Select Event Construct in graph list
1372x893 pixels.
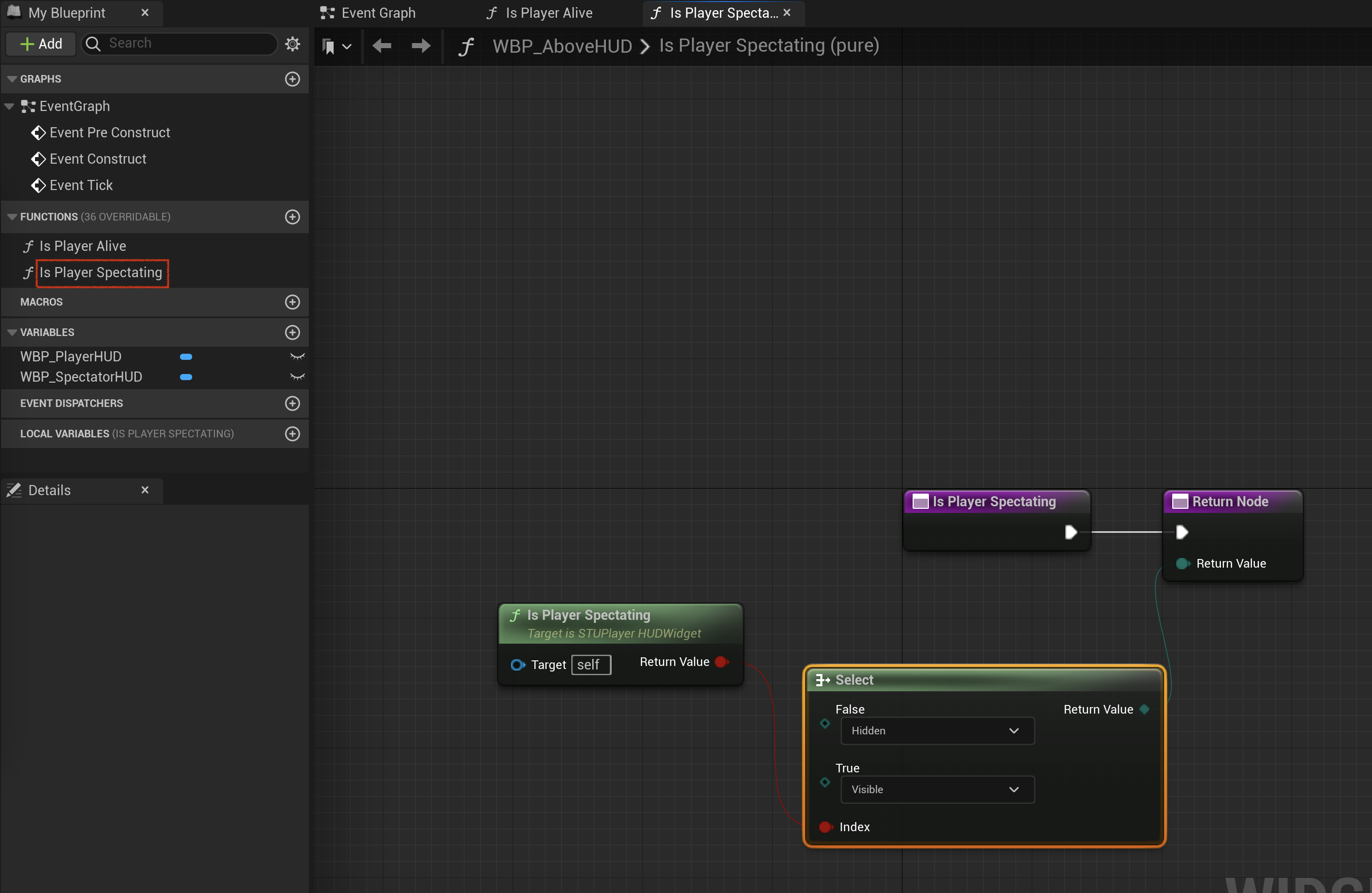click(97, 159)
